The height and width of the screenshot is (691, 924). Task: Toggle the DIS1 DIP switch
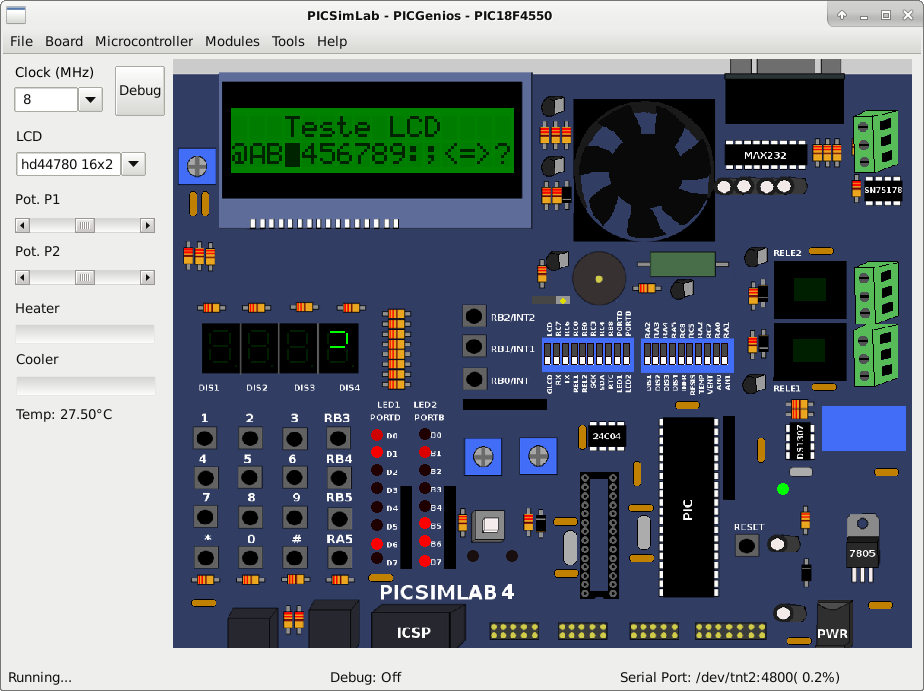pyautogui.click(x=648, y=354)
